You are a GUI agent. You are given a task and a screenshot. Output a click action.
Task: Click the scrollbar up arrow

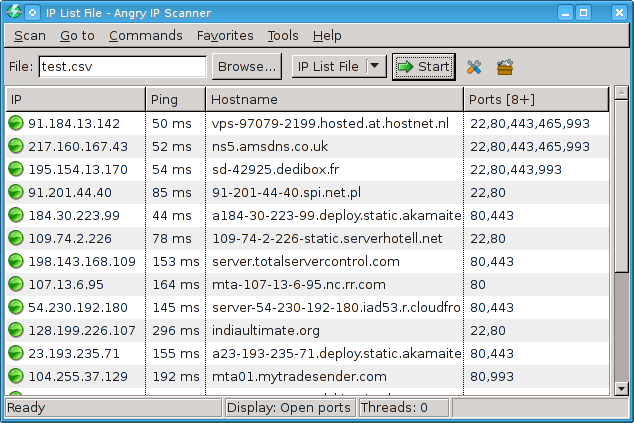pos(621,93)
